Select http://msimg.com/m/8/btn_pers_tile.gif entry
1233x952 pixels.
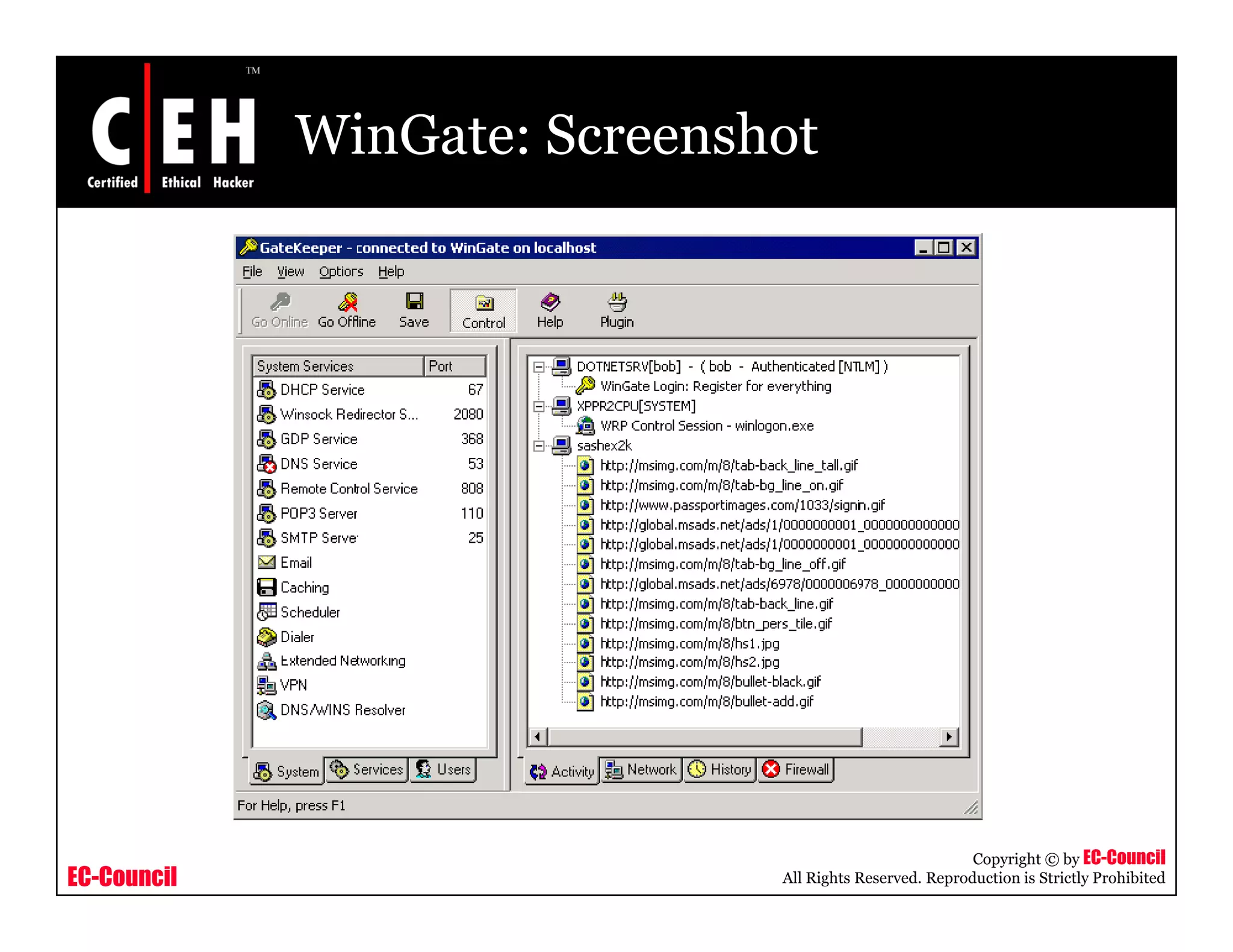point(716,623)
